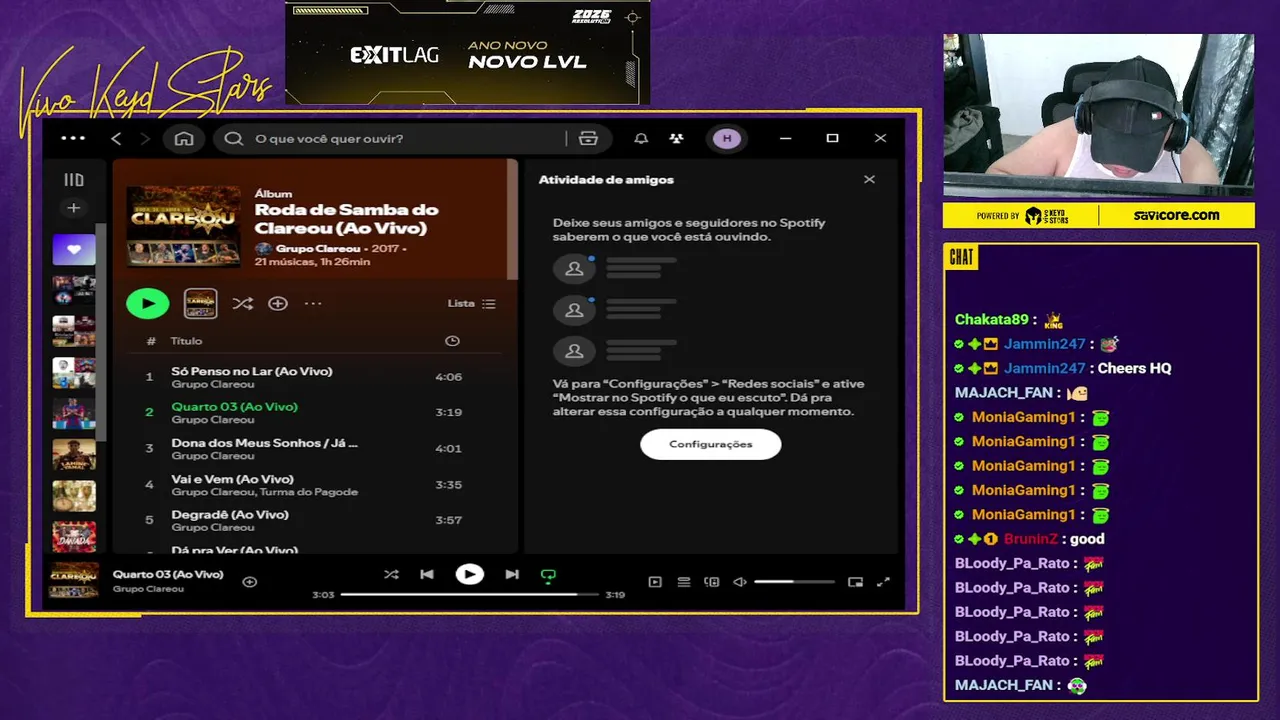This screenshot has height=720, width=1280.
Task: Open the Browse icon in the search bar
Action: (588, 138)
